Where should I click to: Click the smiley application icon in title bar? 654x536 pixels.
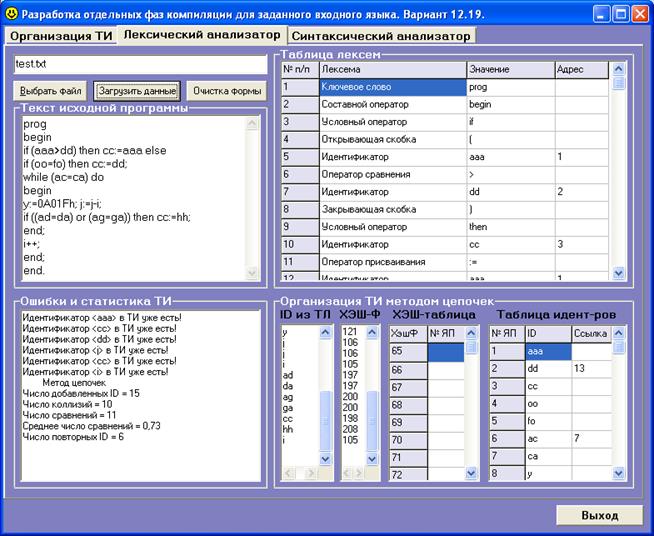tap(11, 14)
